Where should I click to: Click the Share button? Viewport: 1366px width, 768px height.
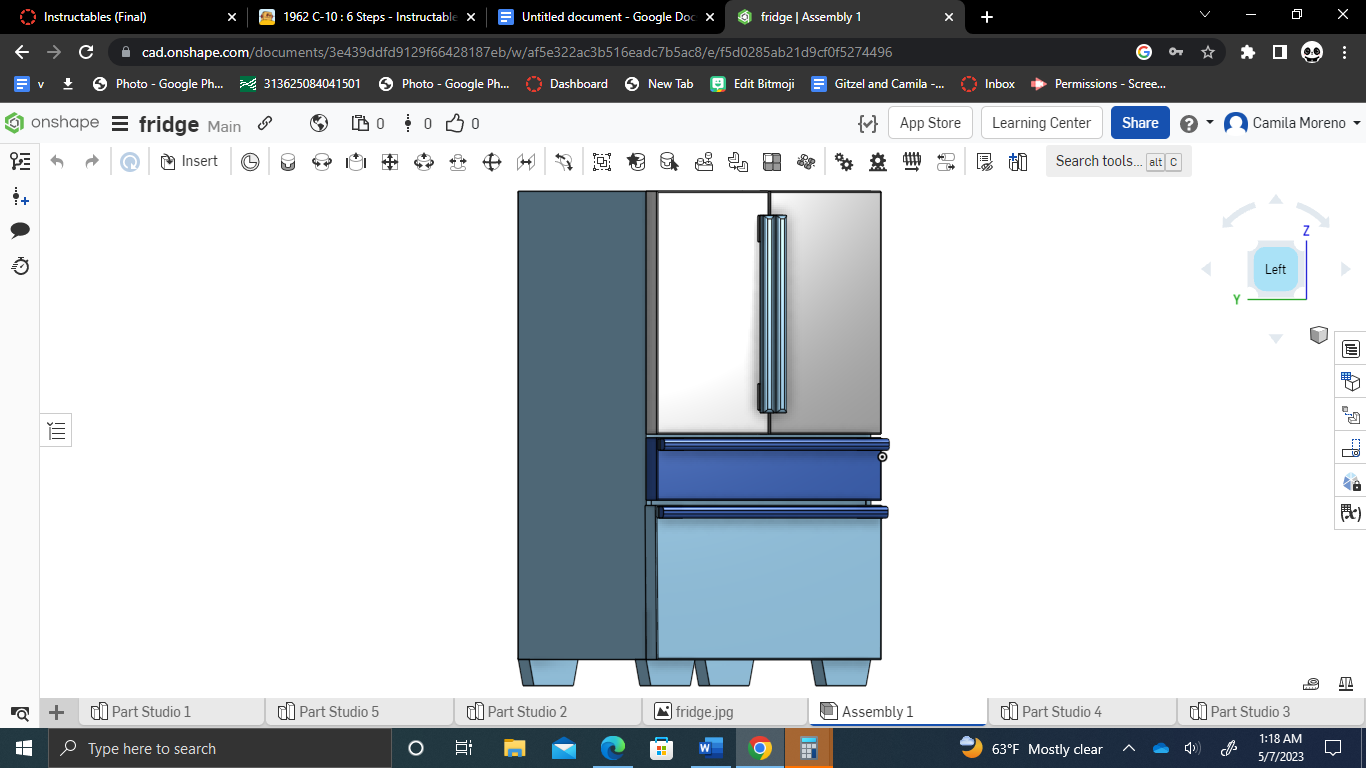pos(1139,122)
